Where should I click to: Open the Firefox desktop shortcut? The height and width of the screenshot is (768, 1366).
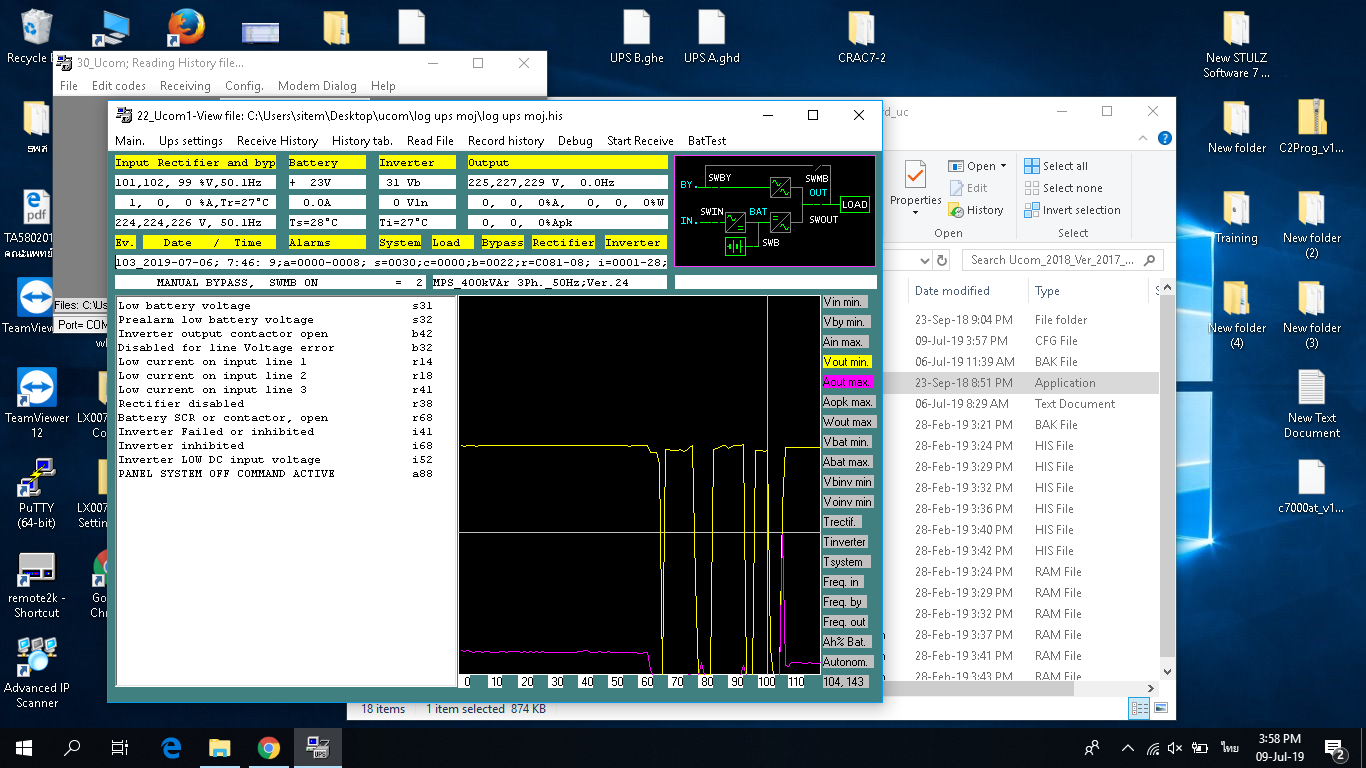pyautogui.click(x=186, y=28)
